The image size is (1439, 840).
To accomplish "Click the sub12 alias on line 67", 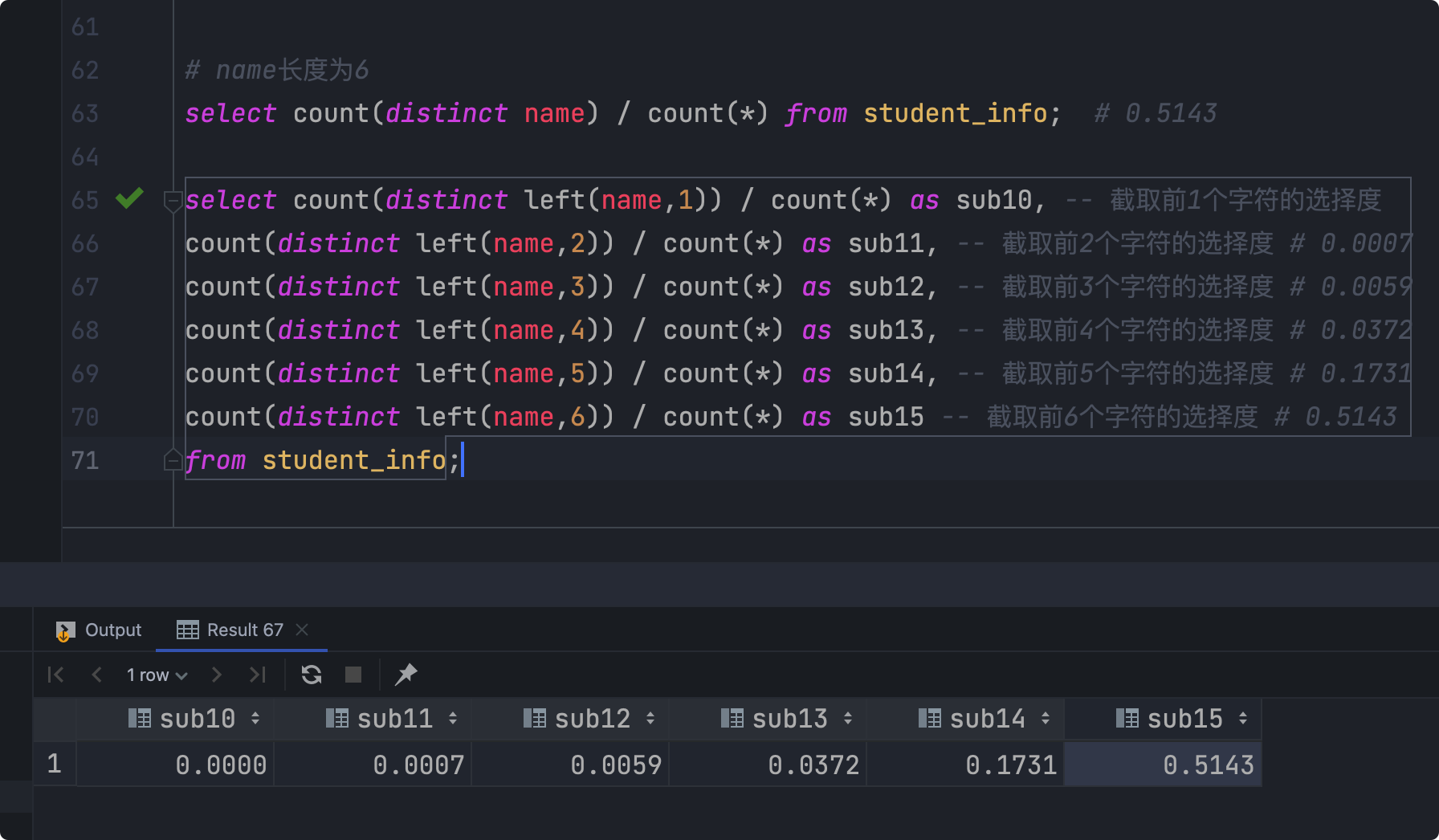I will pyautogui.click(x=887, y=287).
